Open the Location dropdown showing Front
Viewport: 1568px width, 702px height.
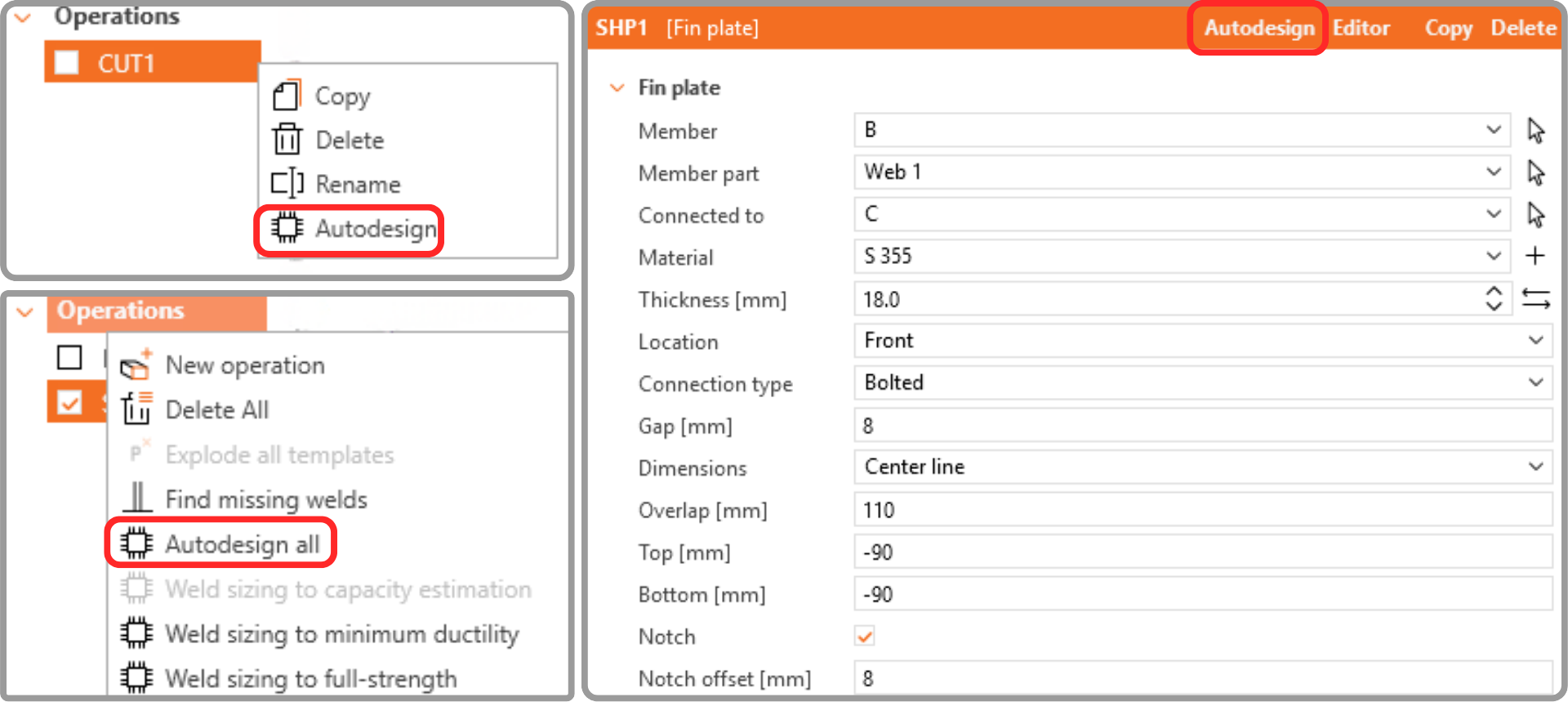click(1203, 340)
